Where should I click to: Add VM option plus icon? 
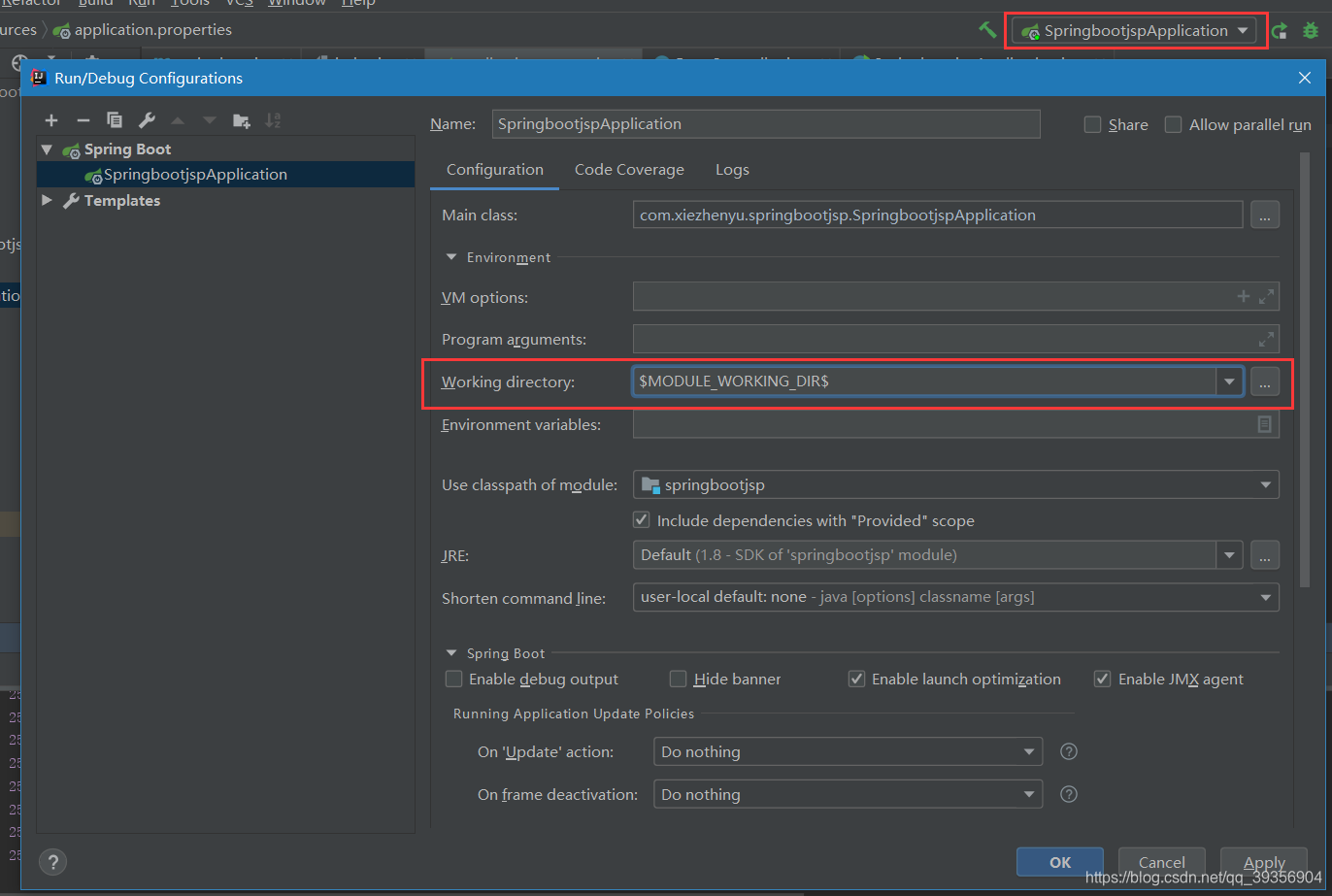(x=1243, y=297)
